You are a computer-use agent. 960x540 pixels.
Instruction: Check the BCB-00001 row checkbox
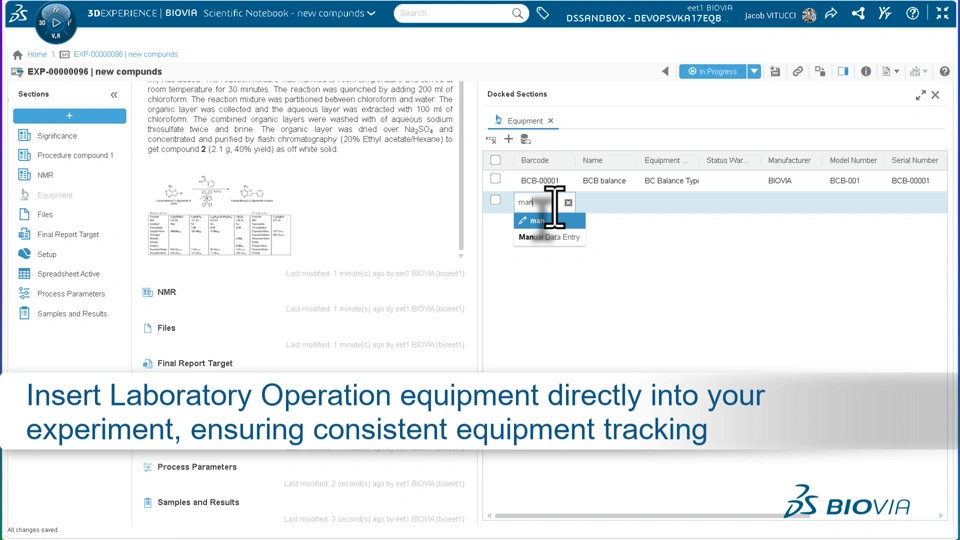pyautogui.click(x=495, y=179)
